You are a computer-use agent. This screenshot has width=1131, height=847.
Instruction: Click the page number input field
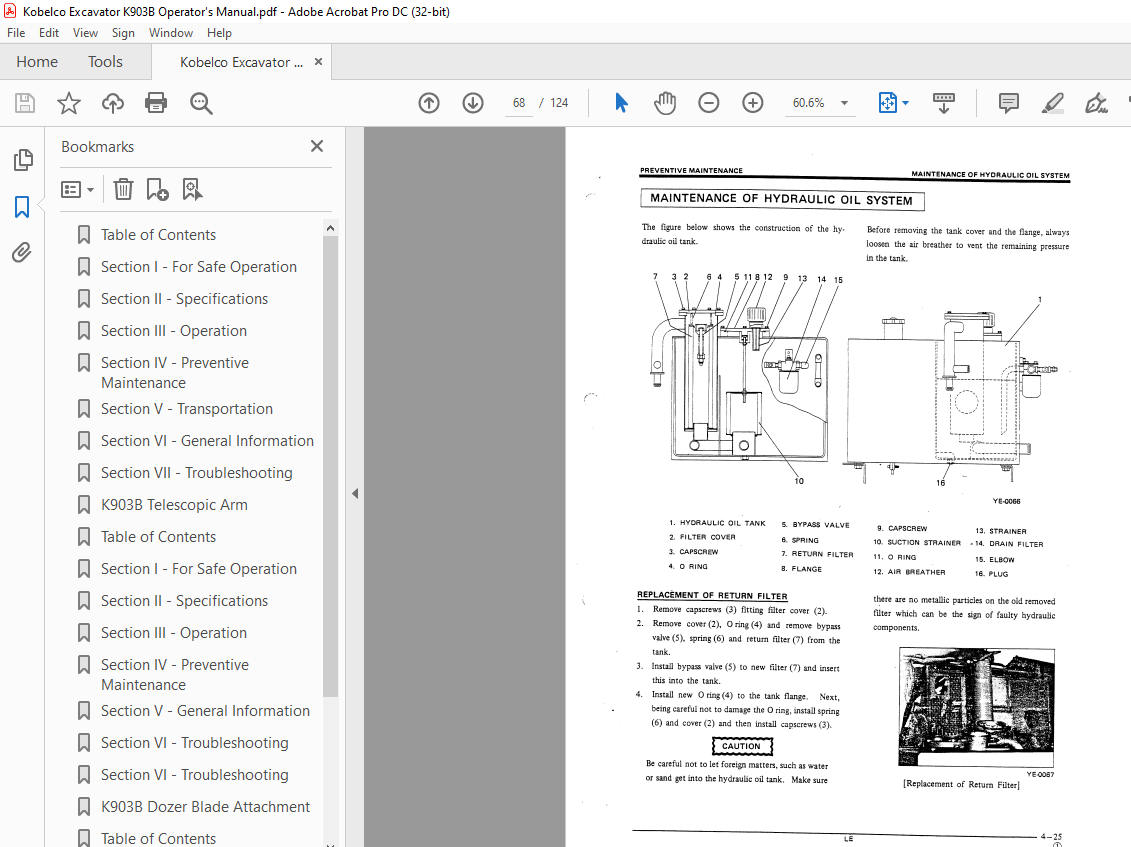[519, 103]
